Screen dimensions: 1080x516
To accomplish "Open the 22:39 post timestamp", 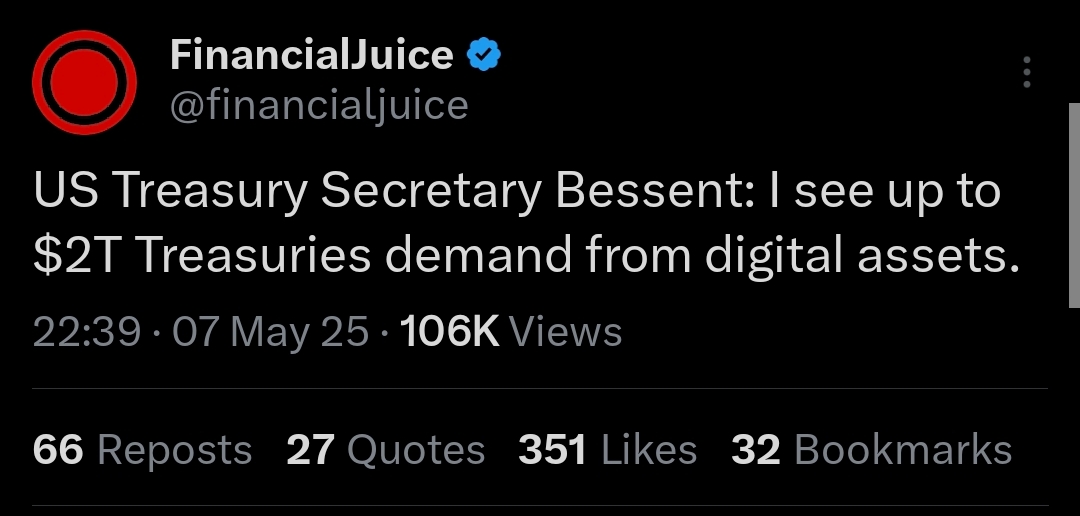I will click(x=87, y=332).
